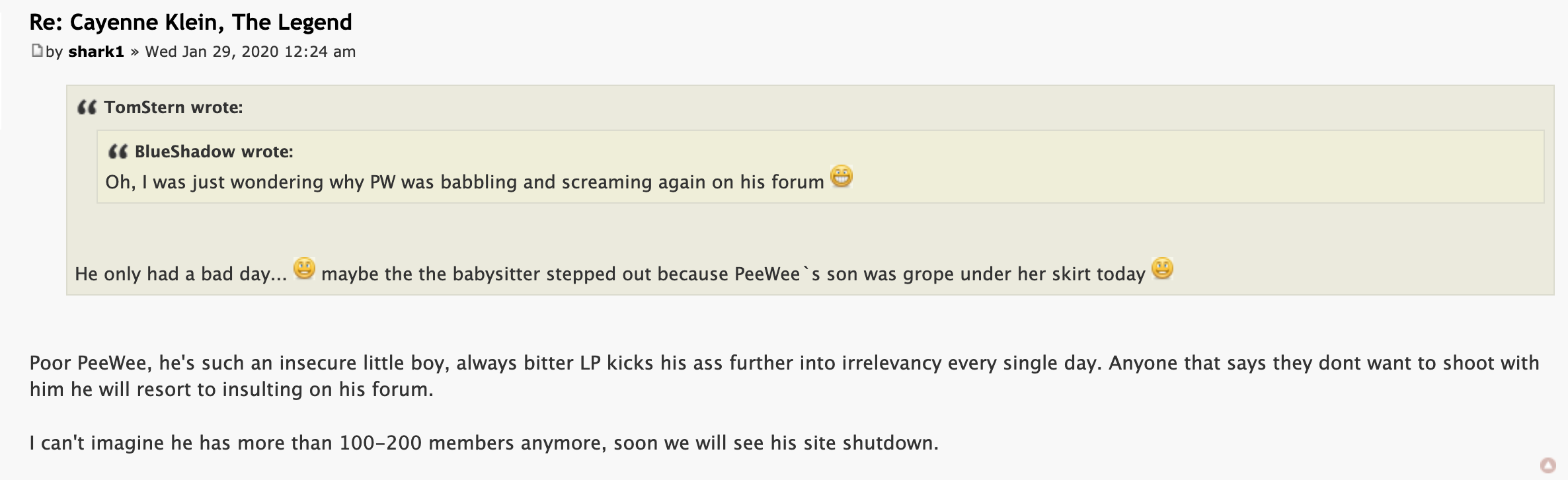Click the back-to-top arrow icon
The width and height of the screenshot is (1568, 480).
click(1548, 465)
